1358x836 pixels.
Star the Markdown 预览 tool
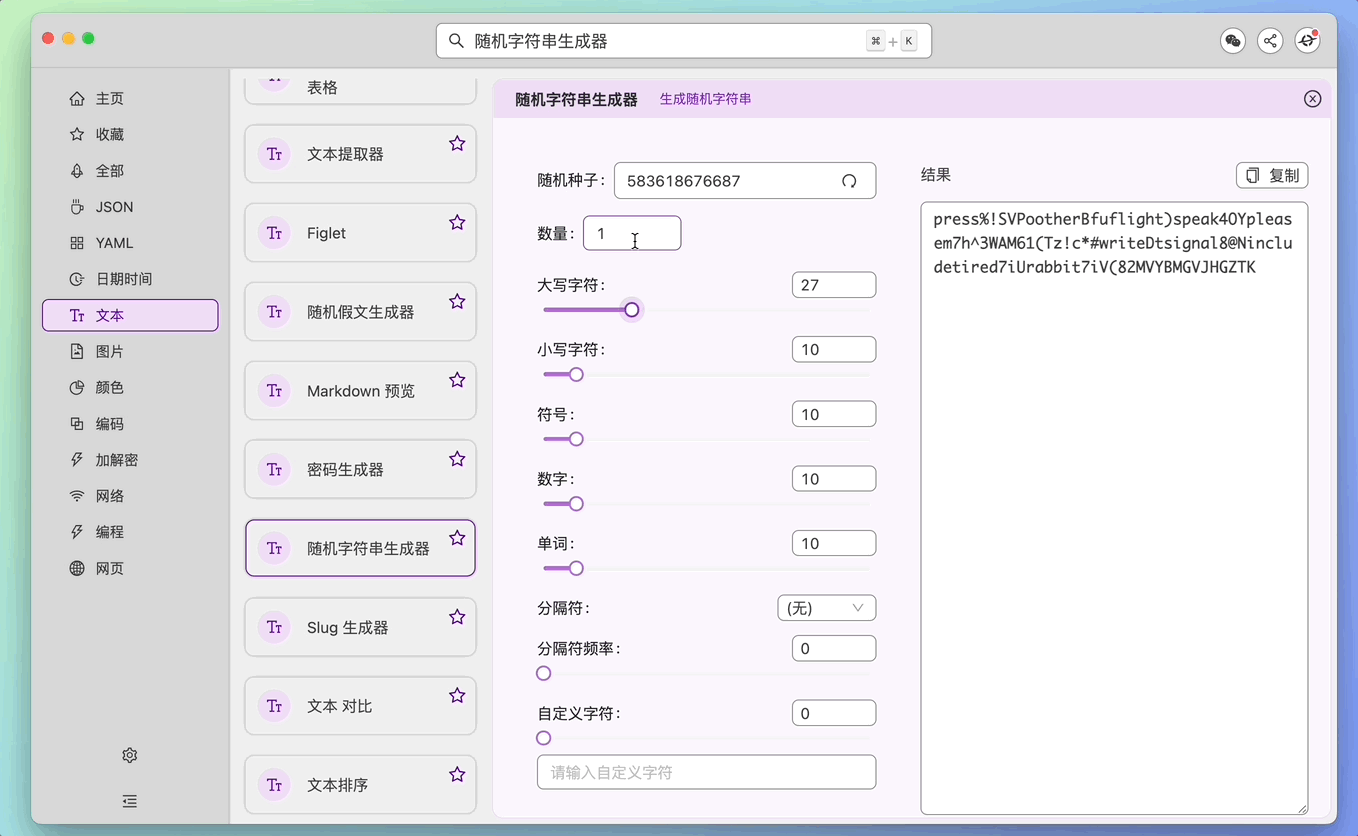[x=457, y=380]
